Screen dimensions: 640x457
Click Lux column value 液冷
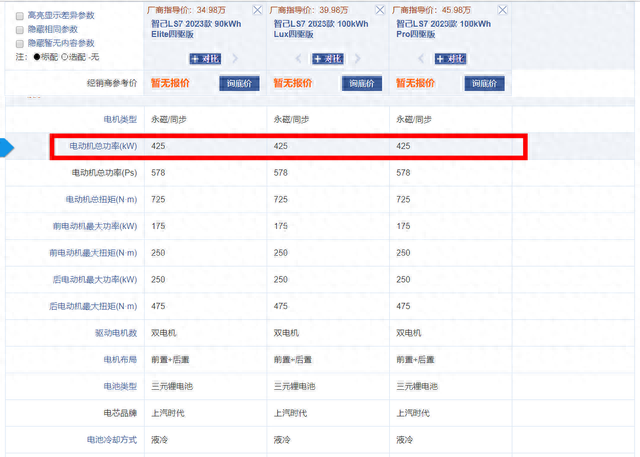click(282, 440)
